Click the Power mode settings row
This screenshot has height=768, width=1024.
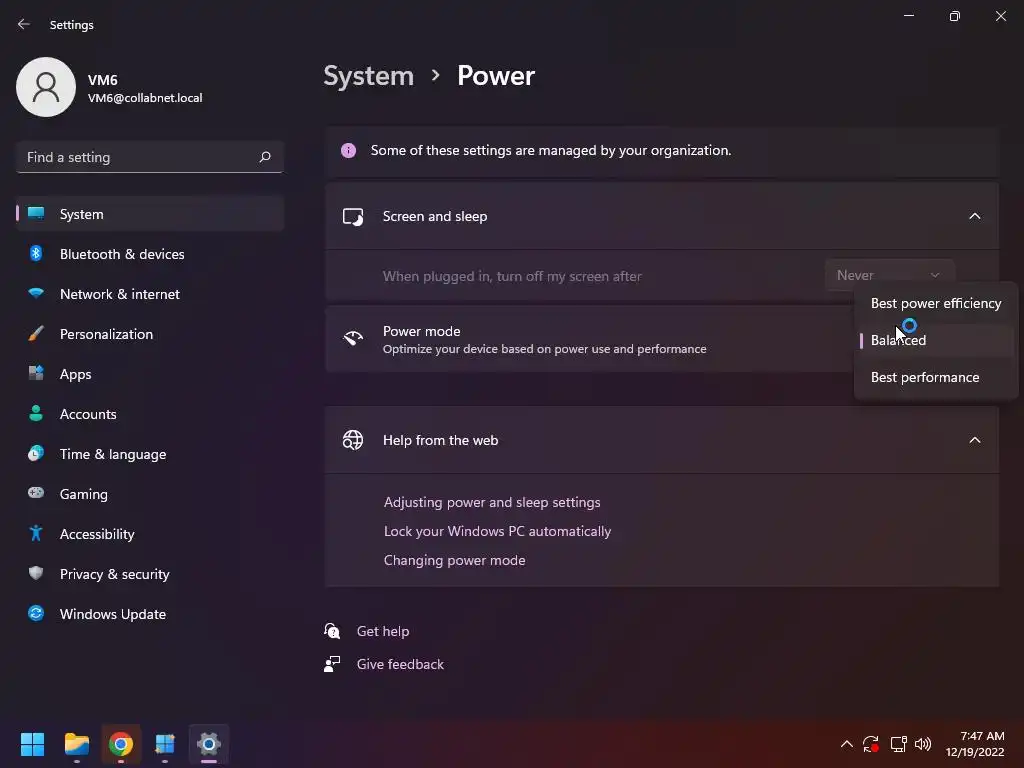662,339
